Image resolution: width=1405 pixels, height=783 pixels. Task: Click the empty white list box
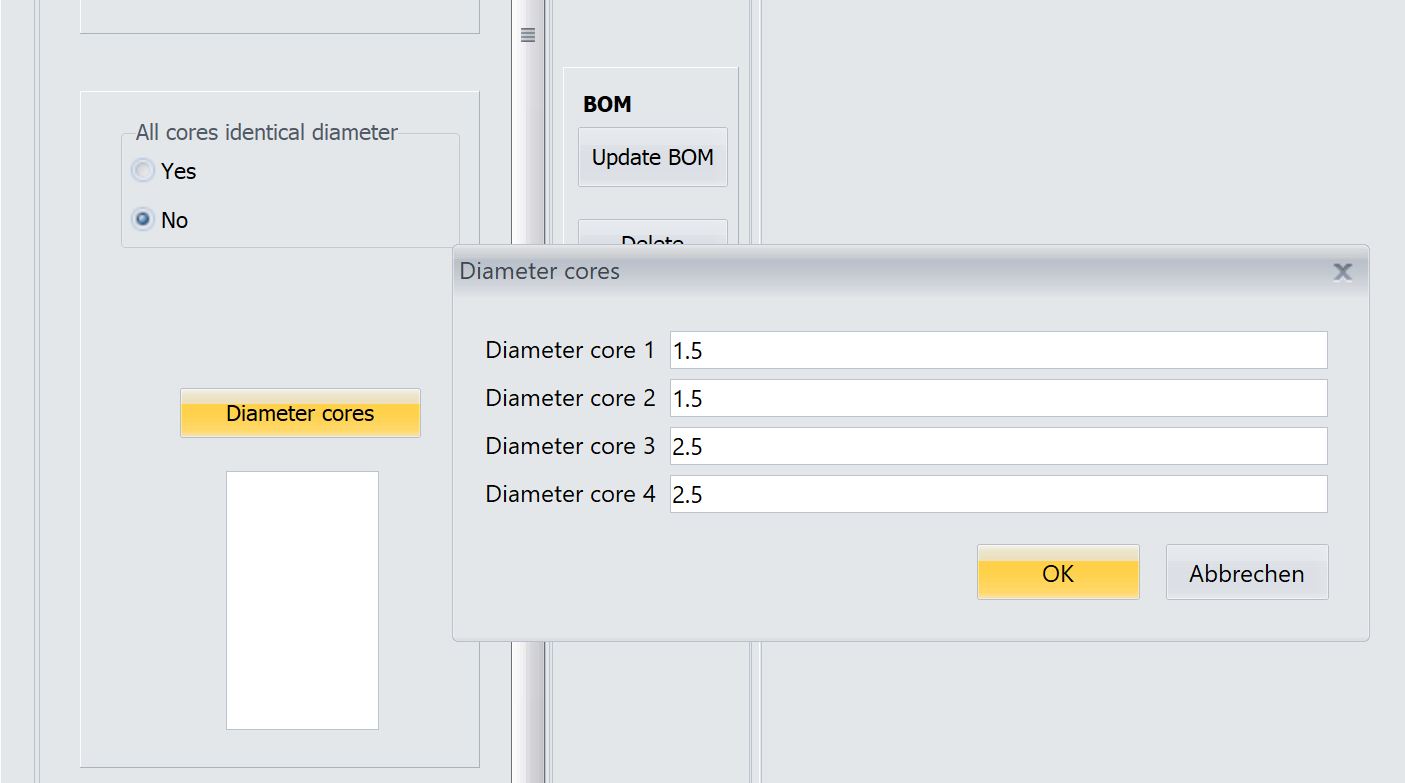pos(302,600)
